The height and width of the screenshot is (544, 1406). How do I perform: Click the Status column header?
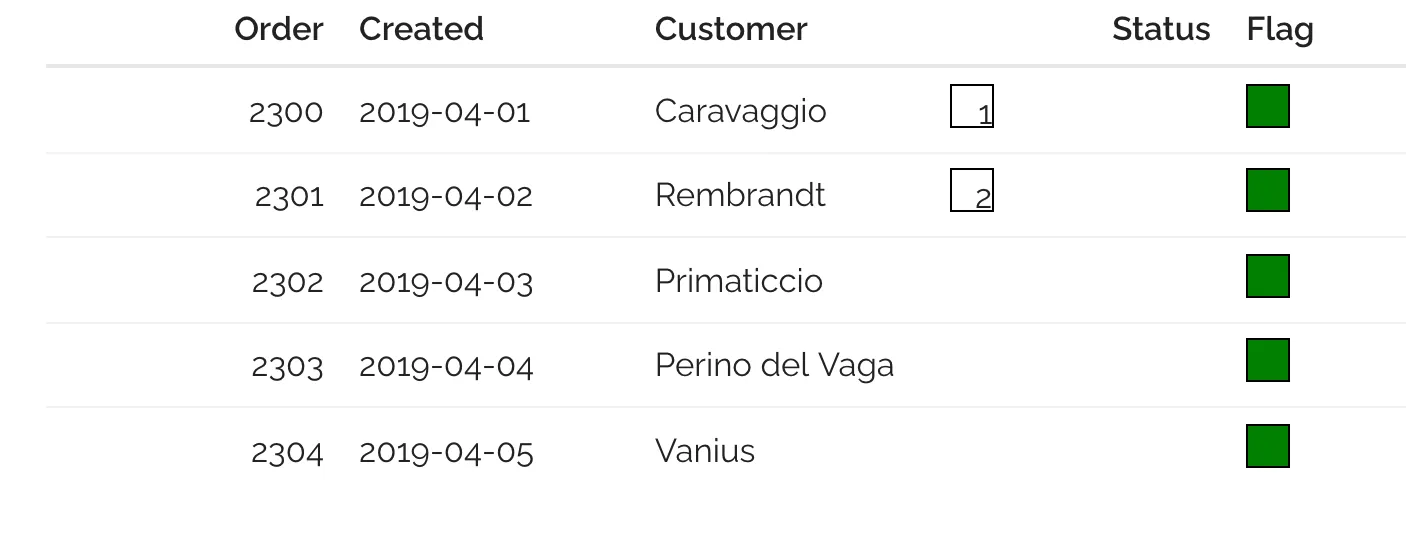point(1160,29)
